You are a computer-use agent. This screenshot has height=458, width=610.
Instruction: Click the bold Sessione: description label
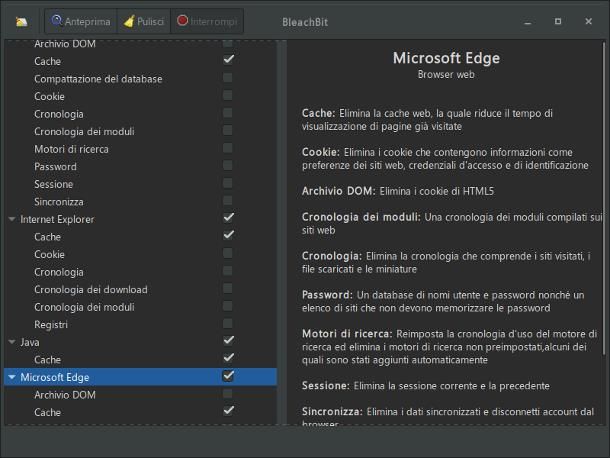point(326,386)
